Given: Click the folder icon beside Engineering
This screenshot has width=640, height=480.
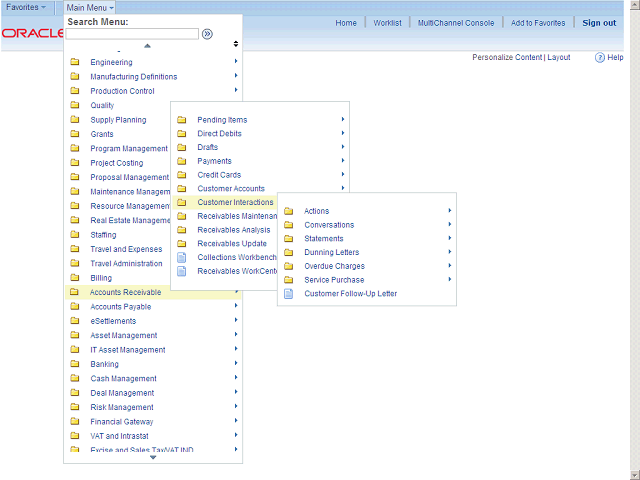Looking at the screenshot, I should pyautogui.click(x=75, y=63).
